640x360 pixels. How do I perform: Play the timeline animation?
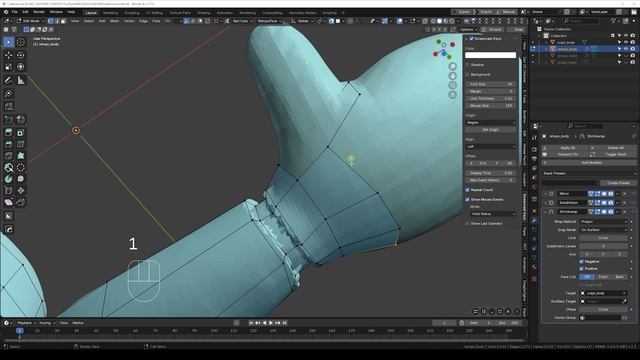tap(271, 323)
